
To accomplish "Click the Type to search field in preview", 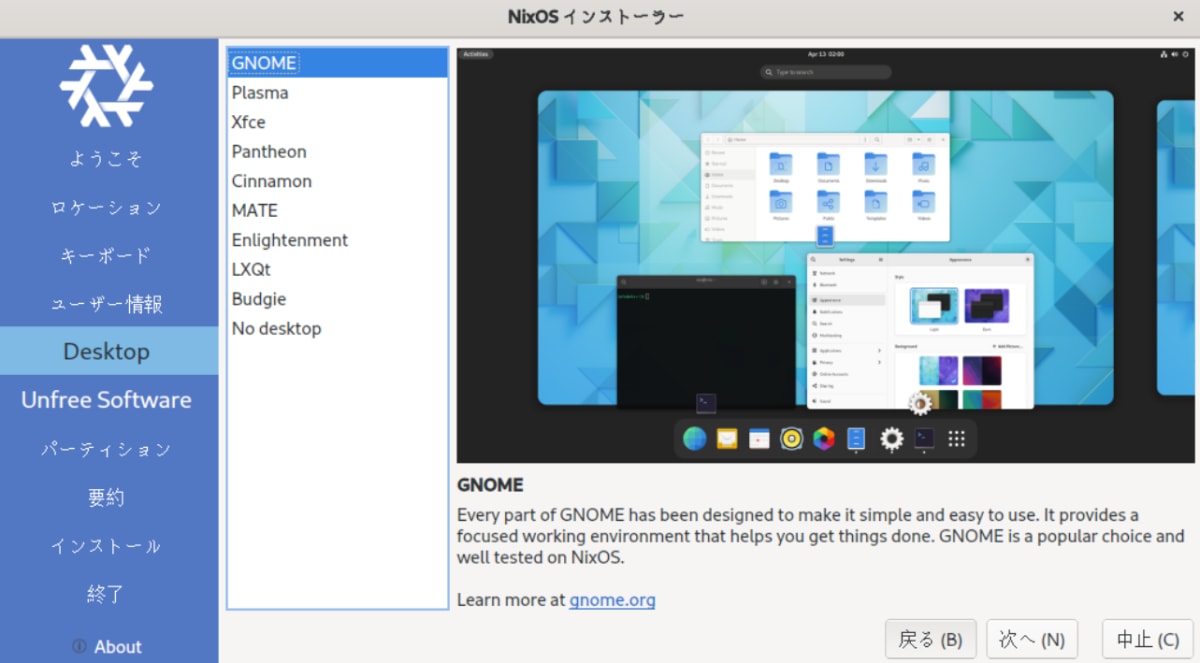I will 825,72.
